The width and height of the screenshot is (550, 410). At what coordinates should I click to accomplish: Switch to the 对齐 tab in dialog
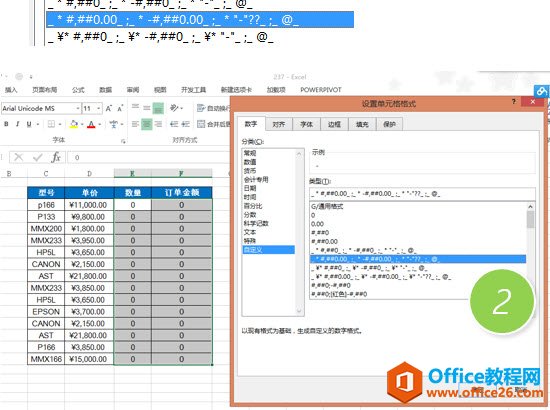click(x=279, y=124)
